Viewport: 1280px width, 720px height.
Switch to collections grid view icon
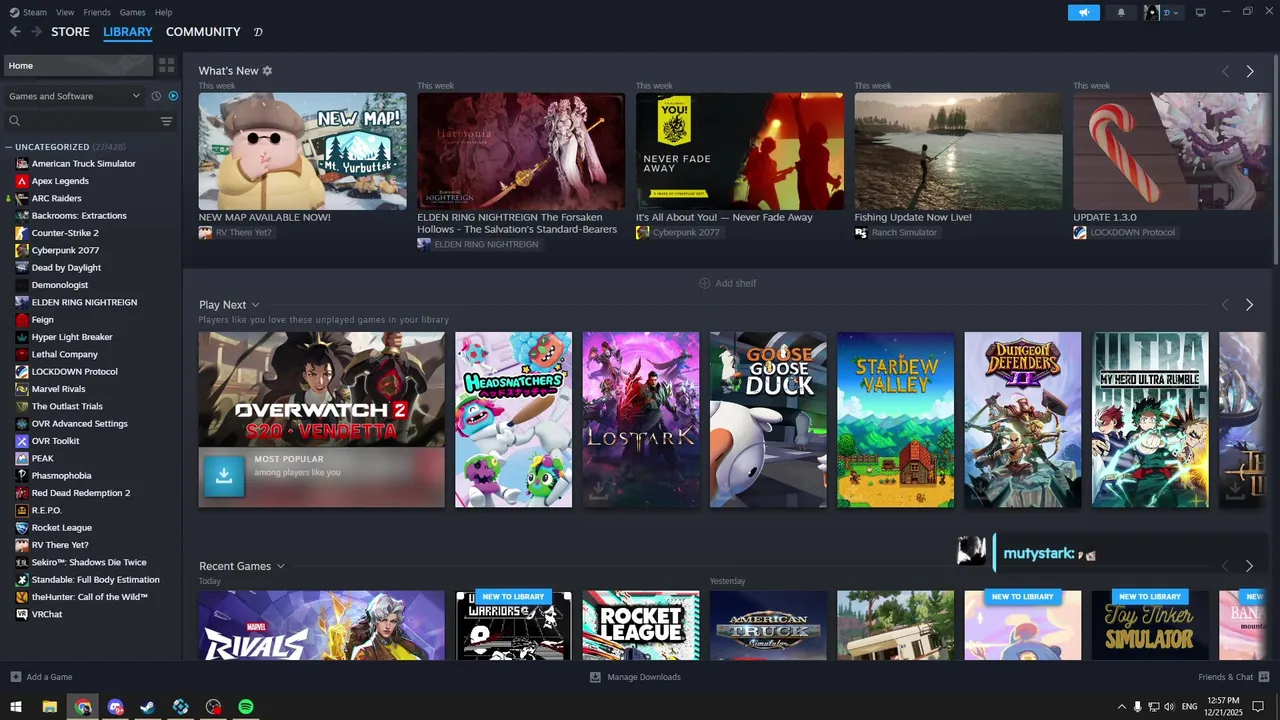click(167, 65)
